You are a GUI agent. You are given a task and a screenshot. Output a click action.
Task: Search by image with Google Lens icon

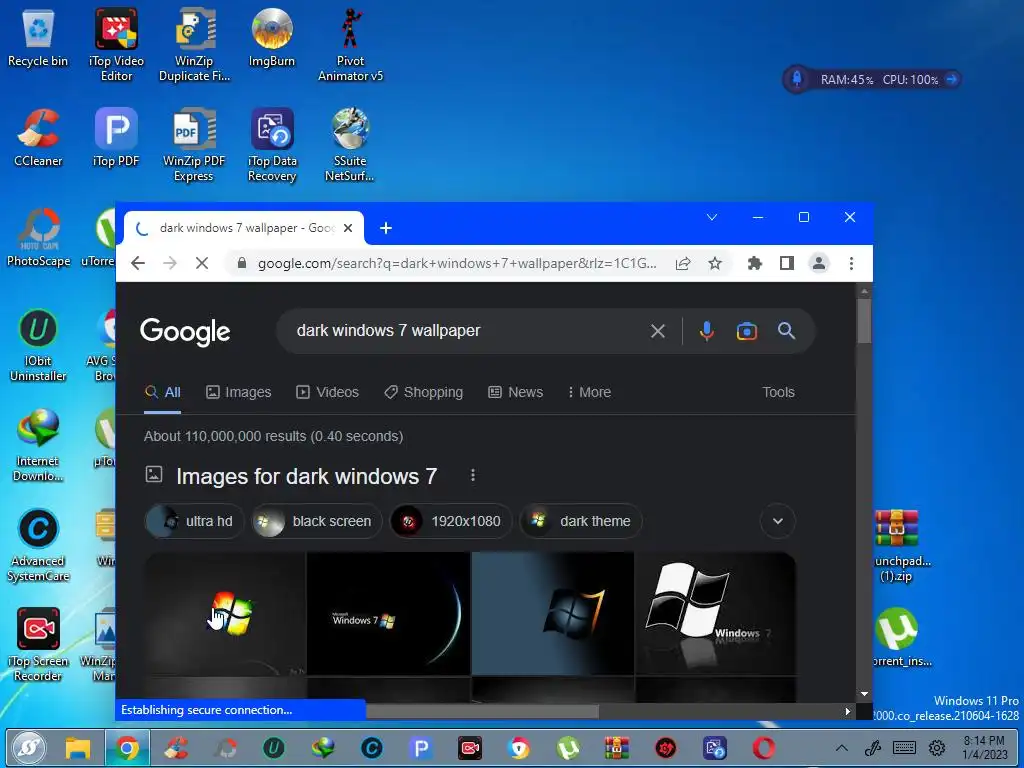(746, 331)
